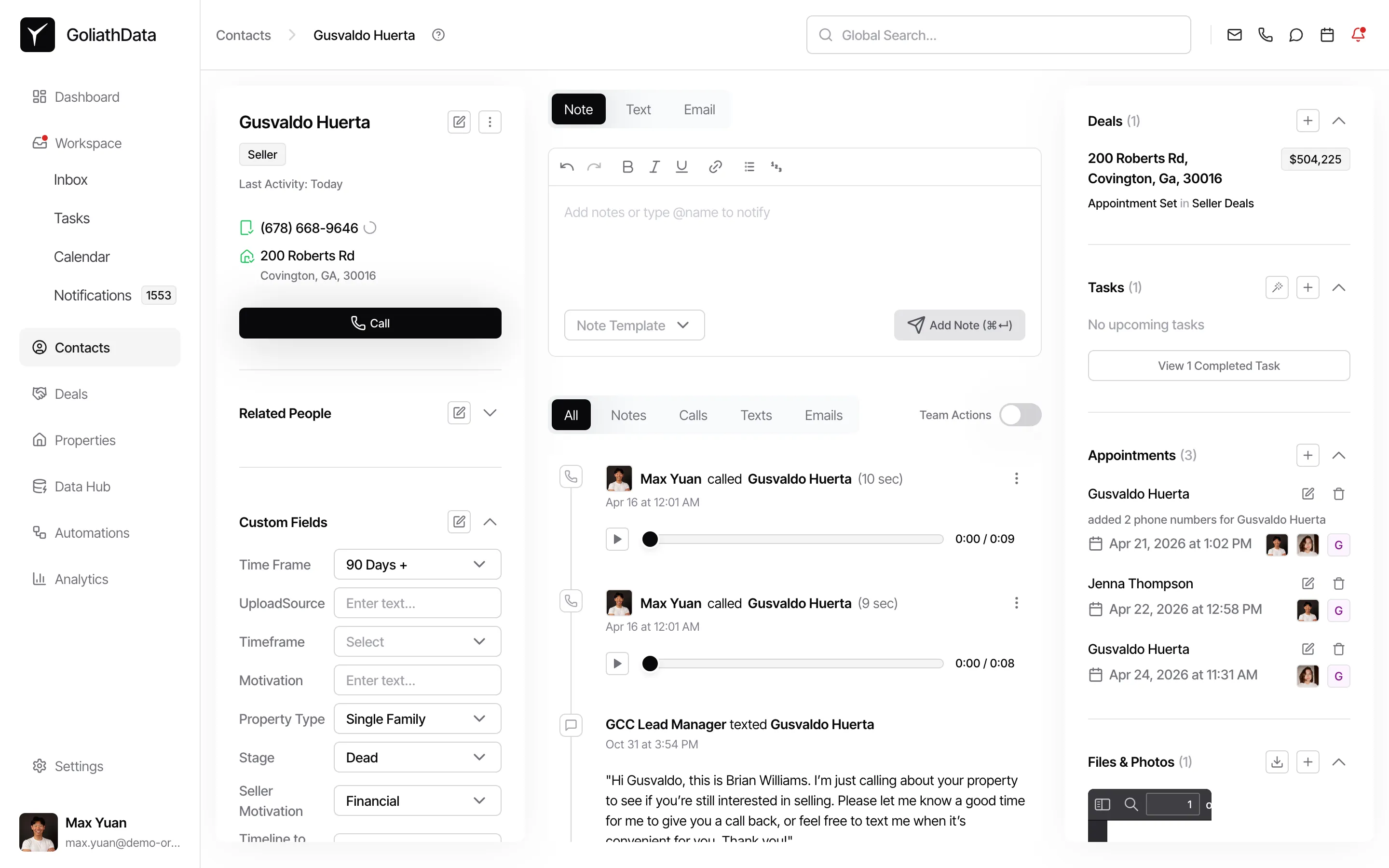
Task: Create a bulleted list in the note editor
Action: coord(749,166)
